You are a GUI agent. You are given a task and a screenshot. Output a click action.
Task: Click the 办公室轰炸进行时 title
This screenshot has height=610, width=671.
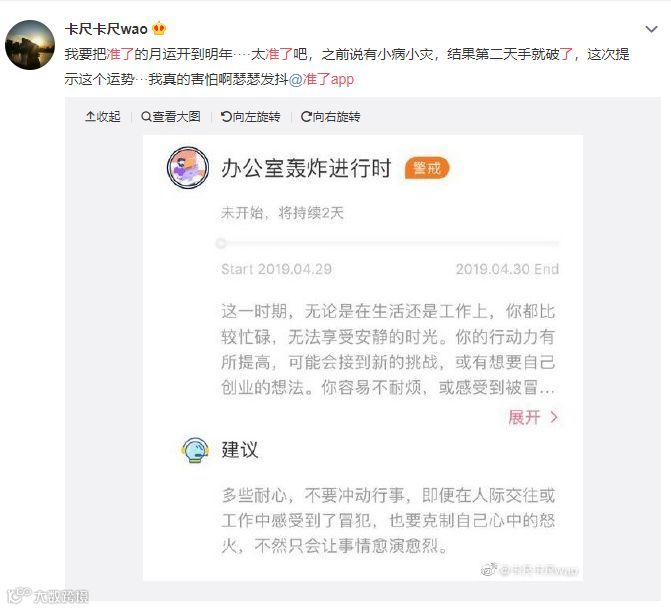click(x=306, y=168)
